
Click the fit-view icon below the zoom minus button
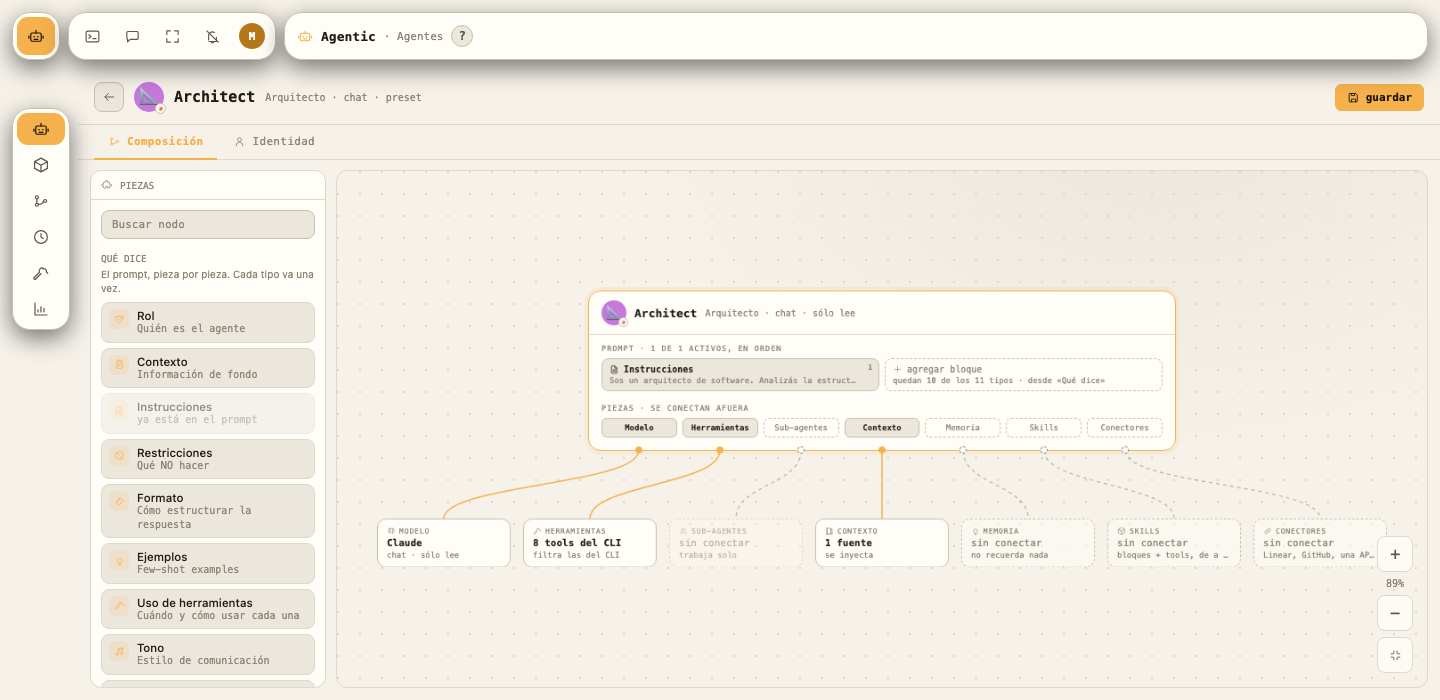point(1395,655)
